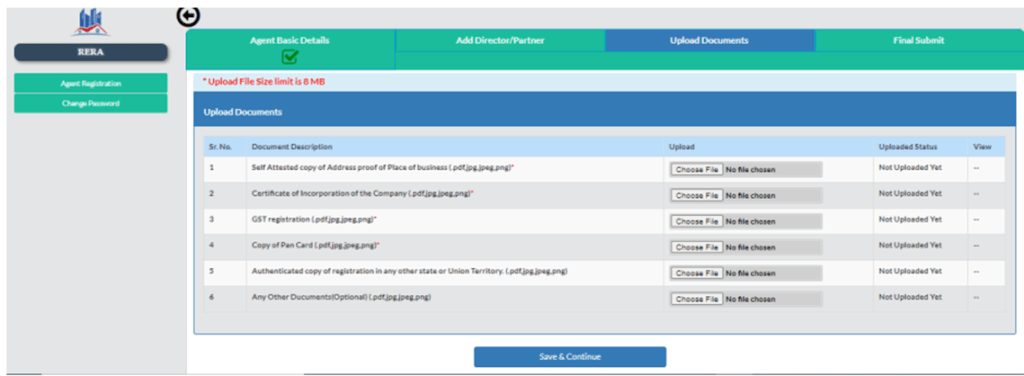Select the Upload Documents tab

point(709,40)
